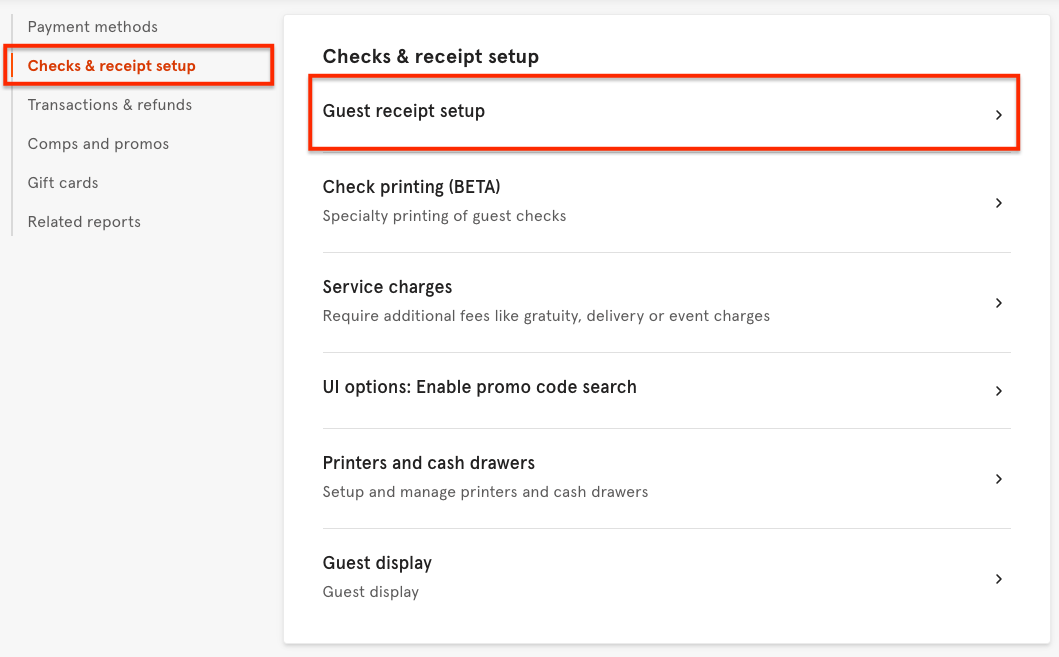Screen dimensions: 1059x657
Task: Click 'Setup and manage printers' description text
Action: pyautogui.click(x=485, y=492)
